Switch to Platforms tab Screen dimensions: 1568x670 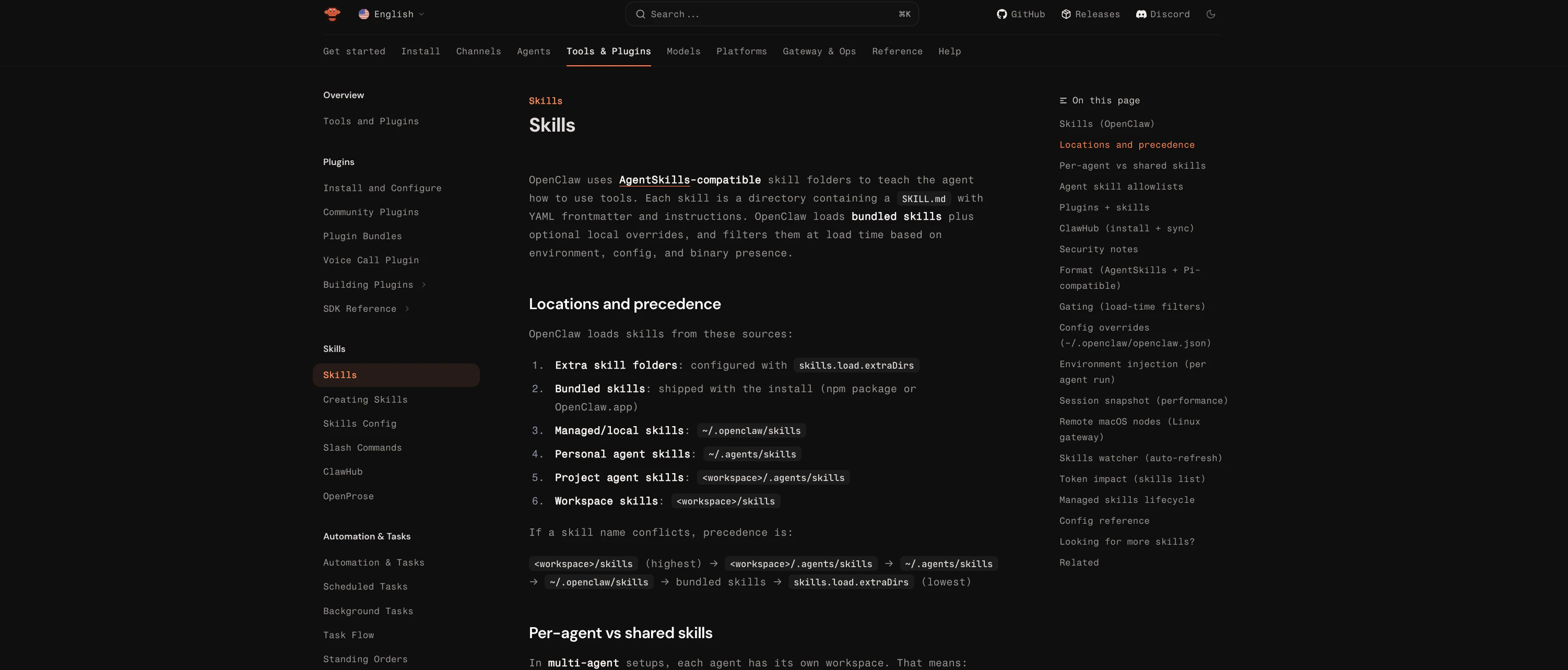(x=741, y=51)
